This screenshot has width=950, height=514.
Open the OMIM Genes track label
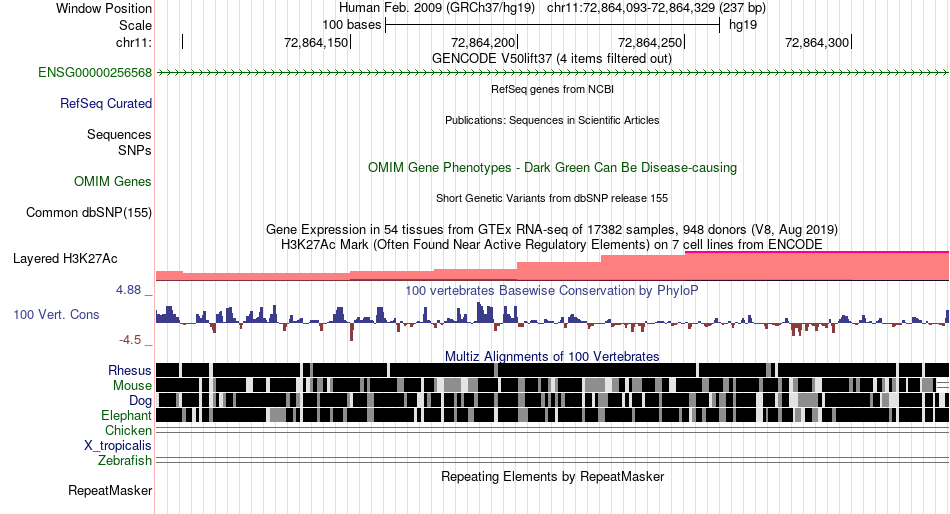[112, 181]
